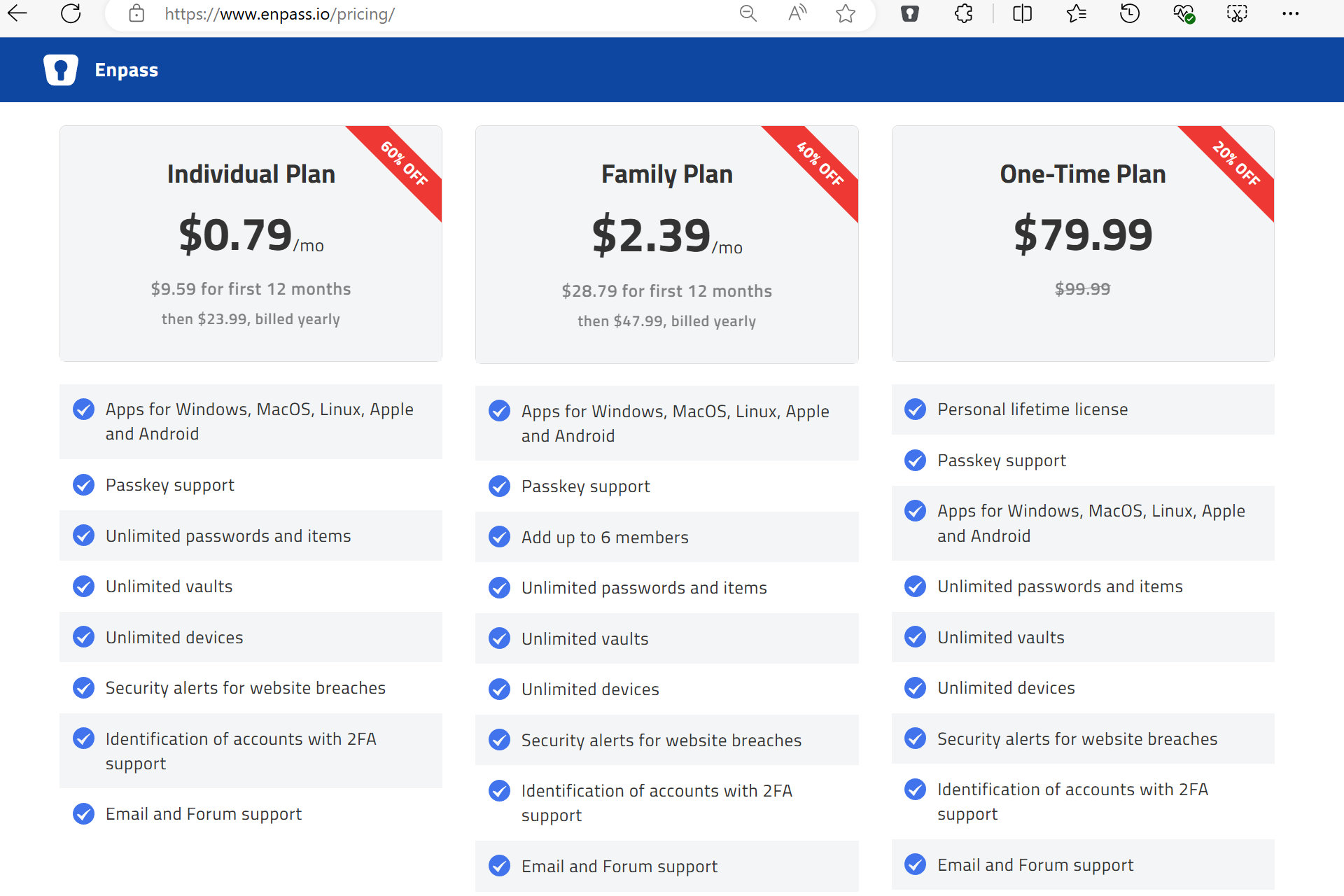Expand browser split-screen view options
This screenshot has height=896, width=1344.
(1023, 14)
